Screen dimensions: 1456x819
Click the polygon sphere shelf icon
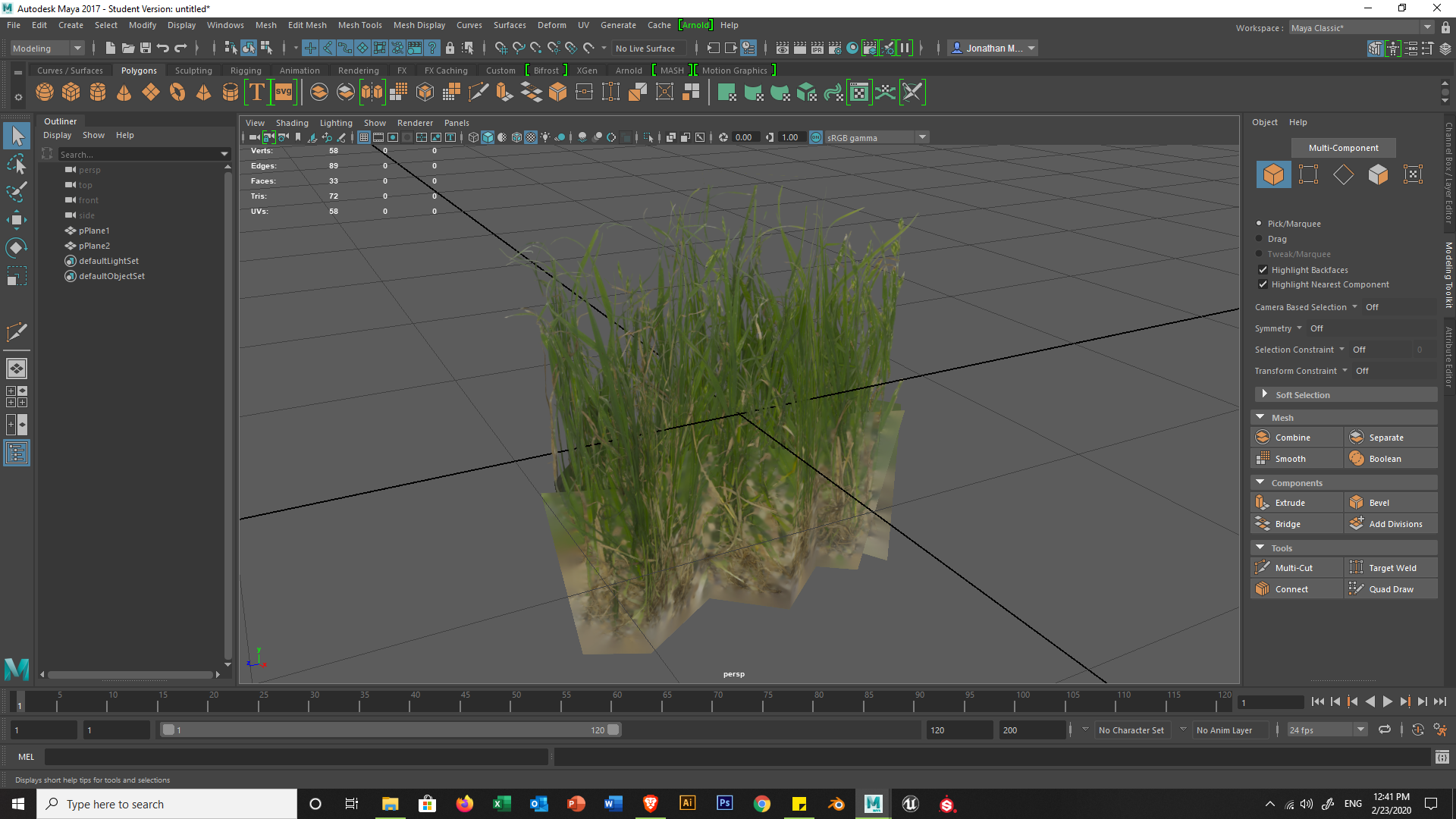[45, 93]
